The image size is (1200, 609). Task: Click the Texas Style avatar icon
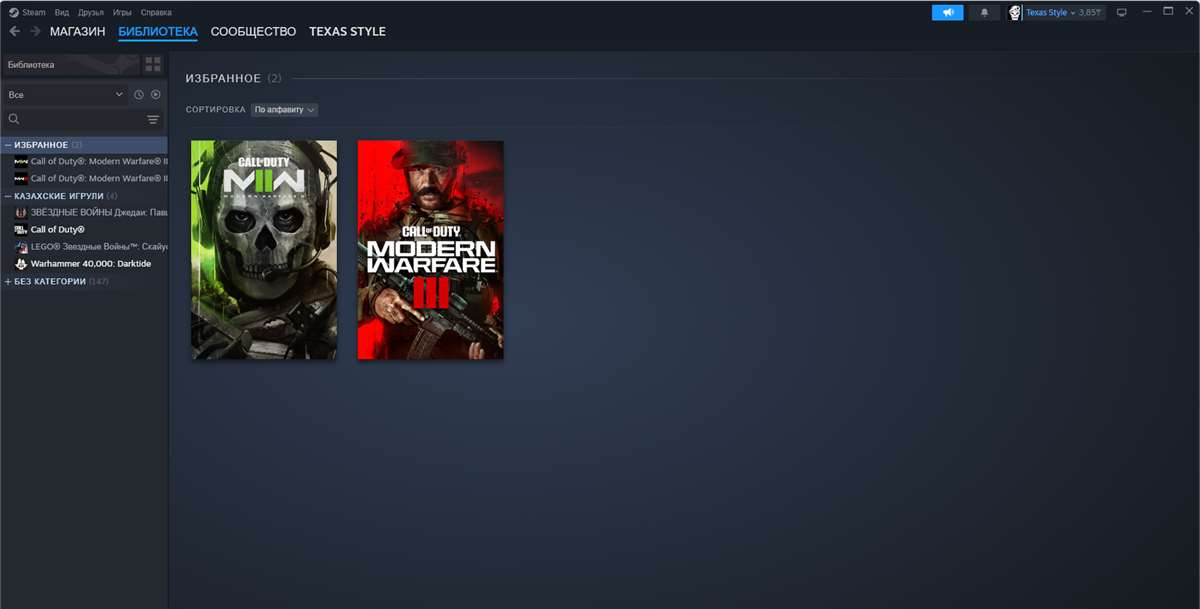[1015, 11]
